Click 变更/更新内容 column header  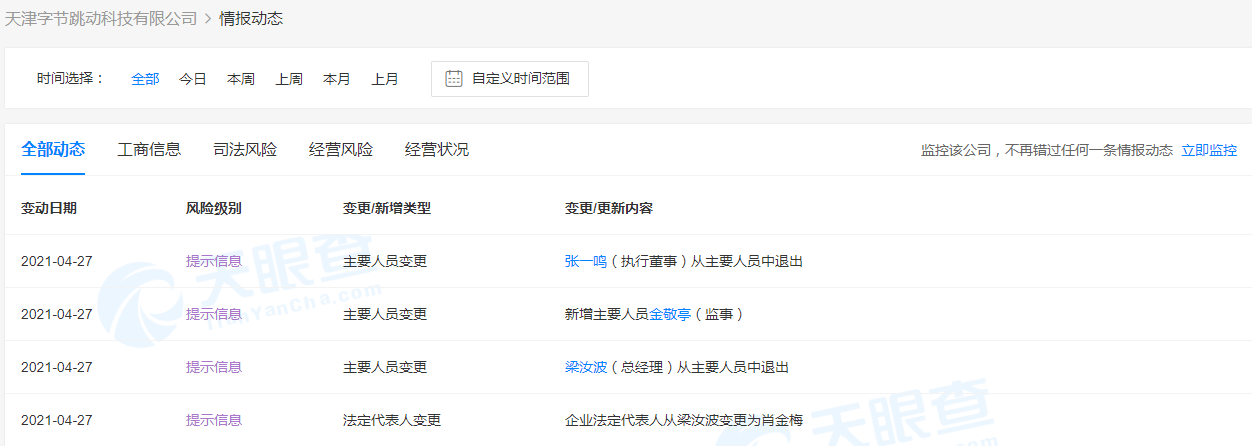click(x=609, y=208)
